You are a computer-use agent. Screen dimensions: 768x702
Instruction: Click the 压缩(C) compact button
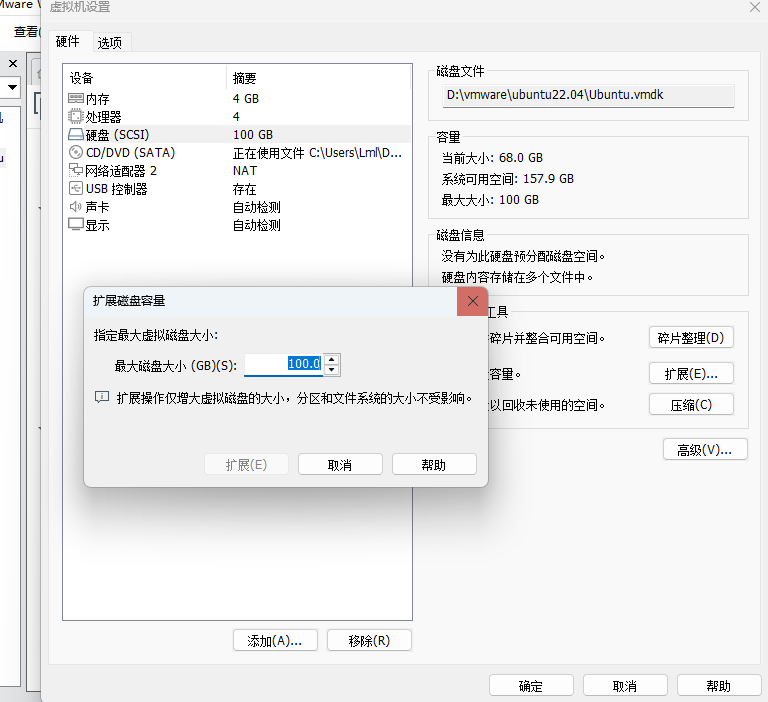(691, 405)
